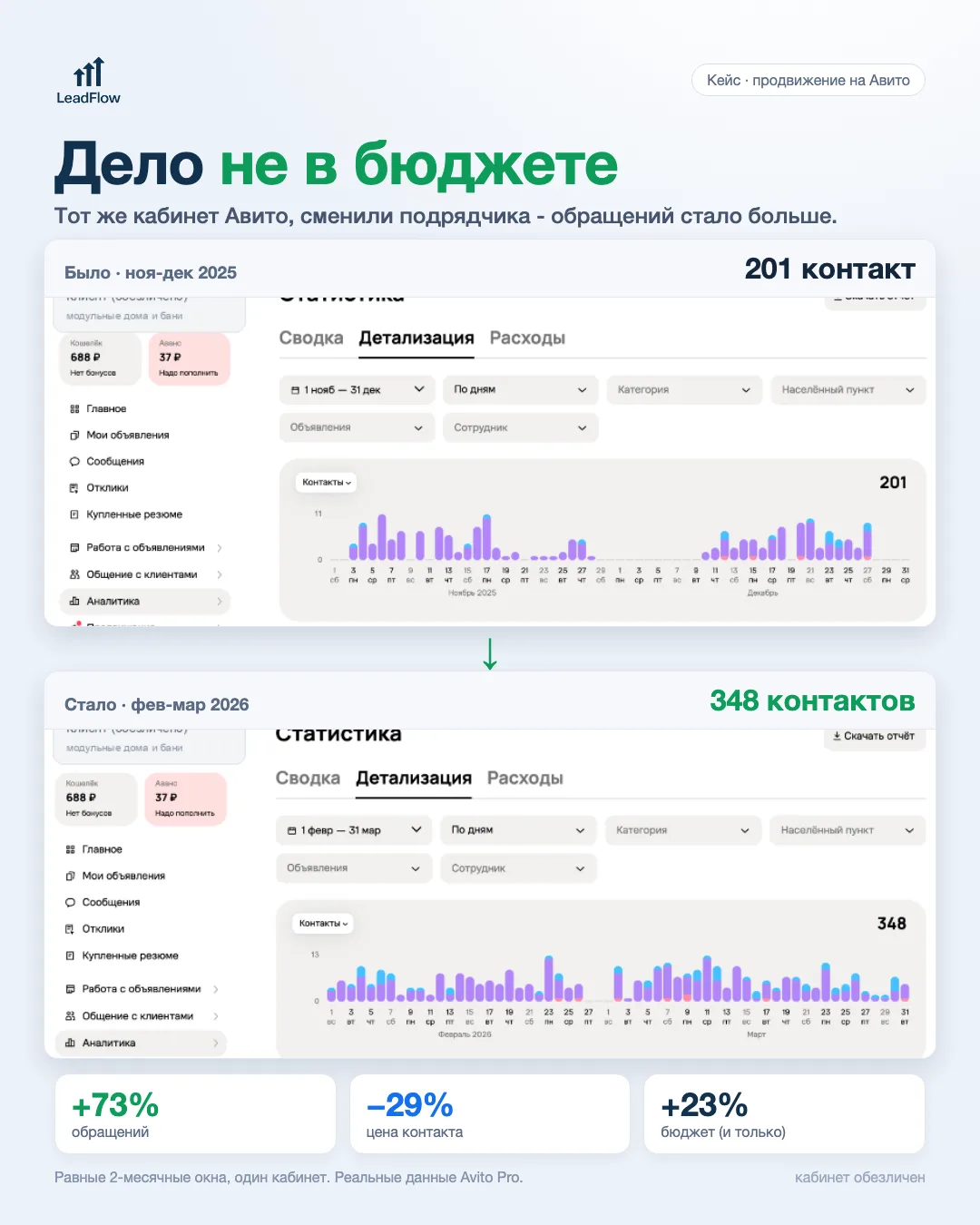
Task: Click the calendar icon beside 1 февр — 31 мар
Action: tap(291, 830)
